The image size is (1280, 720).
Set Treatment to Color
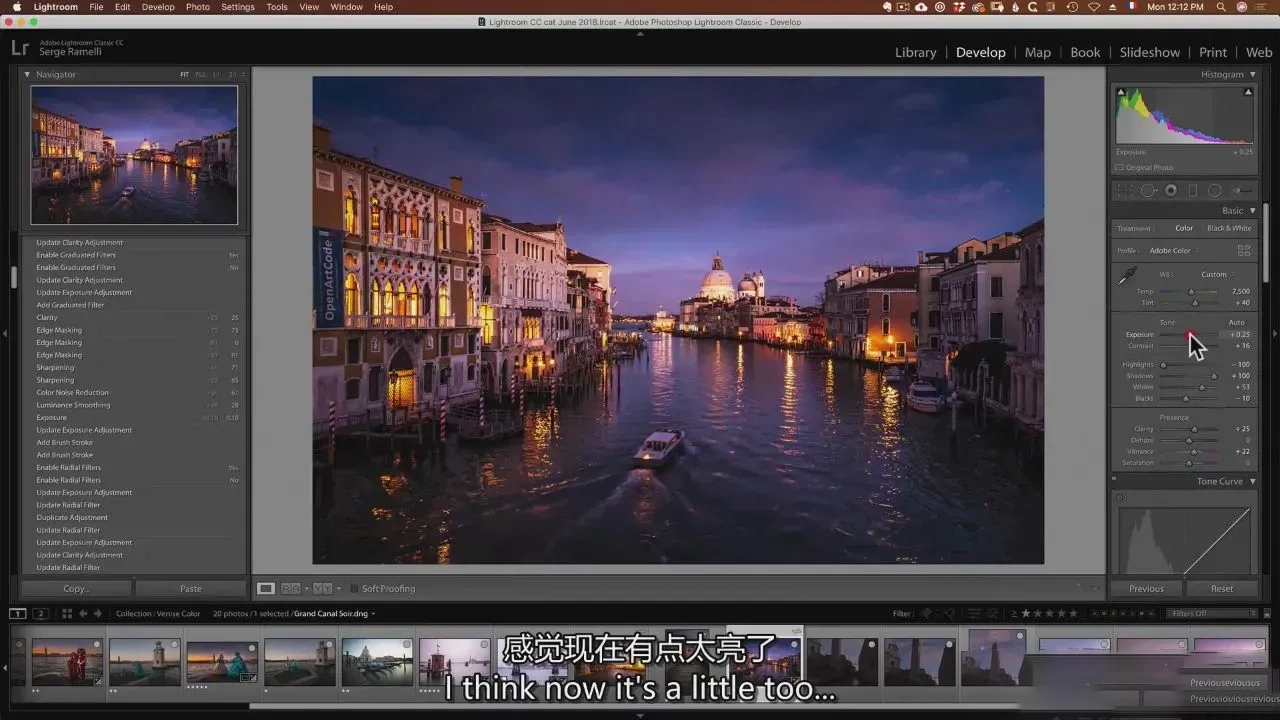(1184, 228)
